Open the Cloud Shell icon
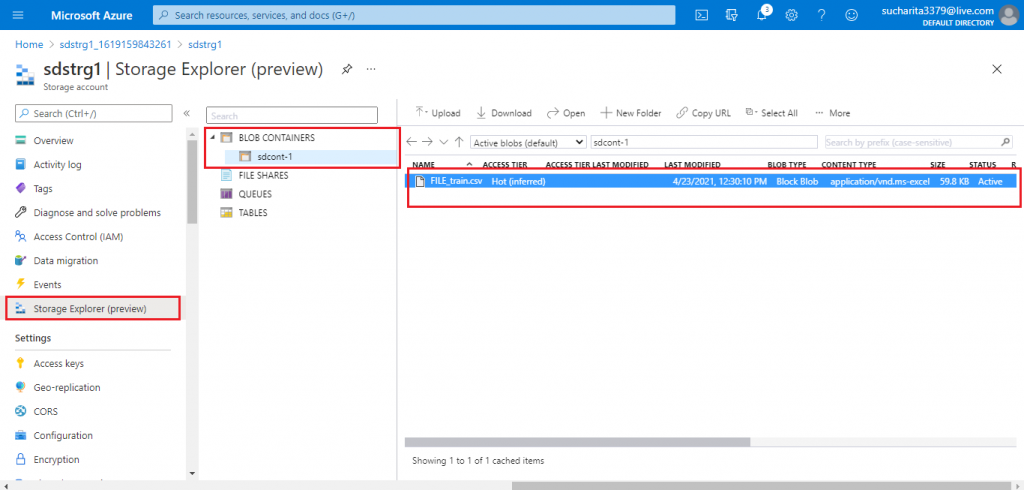Image resolution: width=1024 pixels, height=490 pixels. 703,15
